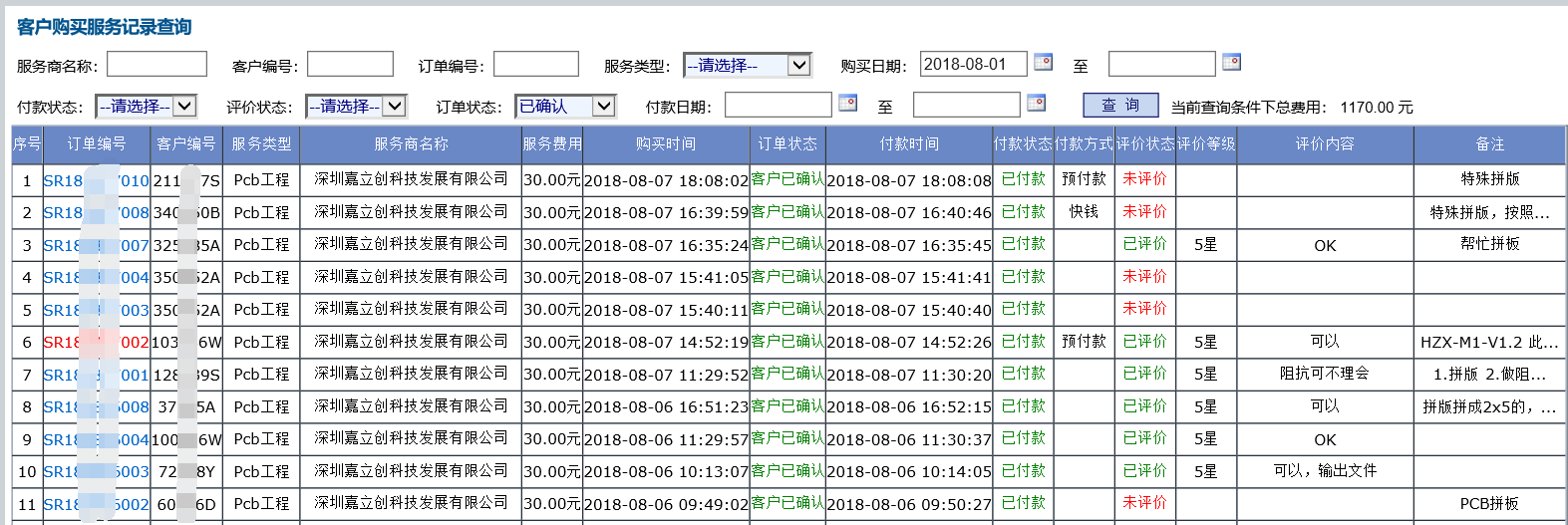Click 未评价 status in row 2

[x=1144, y=212]
